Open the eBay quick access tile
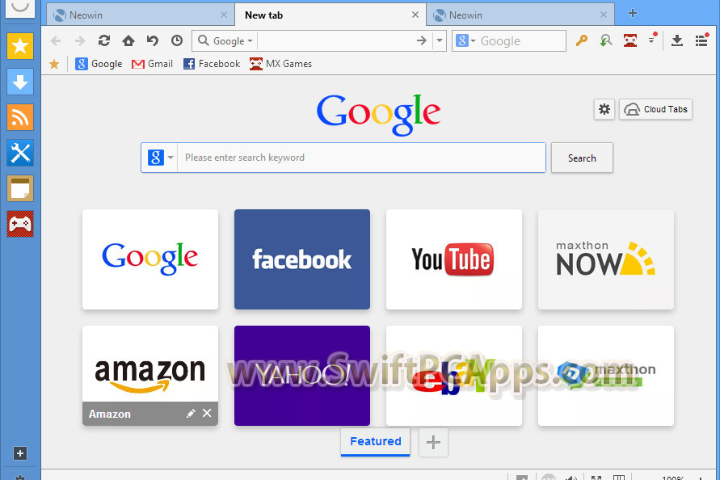Screen dimensions: 720x480 [454, 376]
